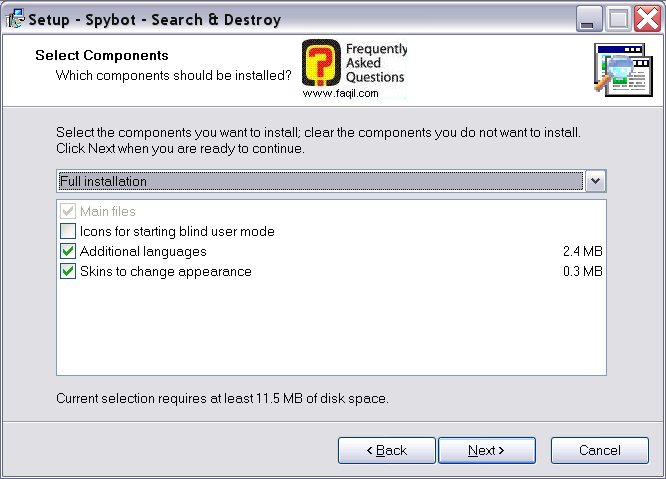Go Back to the previous step

387,450
